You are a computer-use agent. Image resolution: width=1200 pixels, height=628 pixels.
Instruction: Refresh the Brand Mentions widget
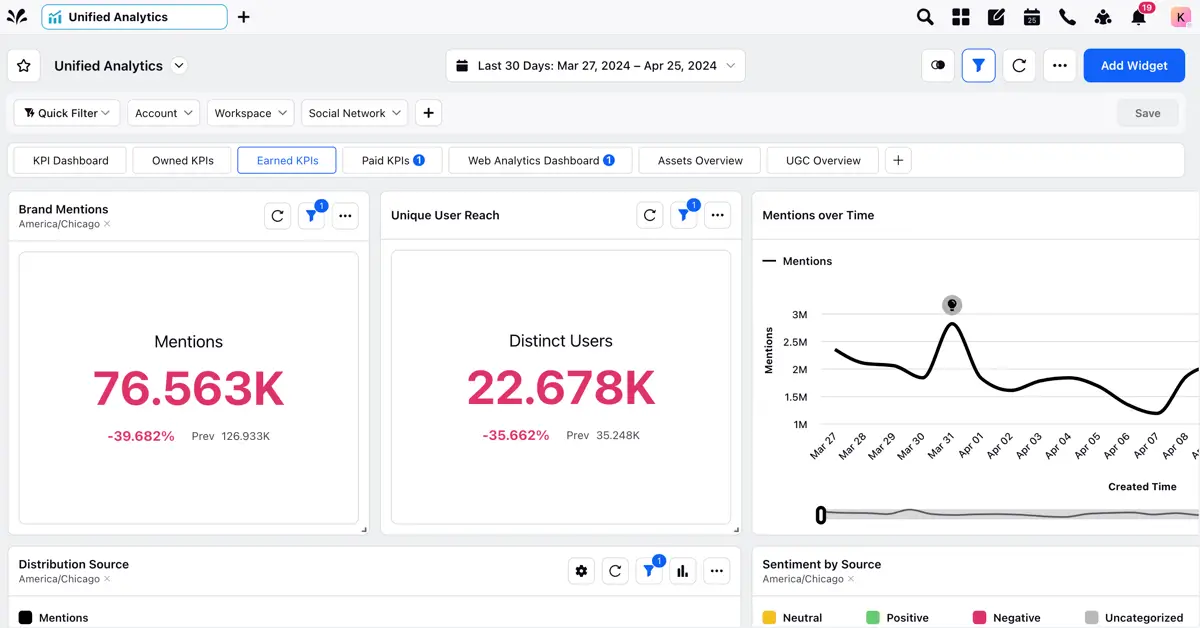pos(277,215)
